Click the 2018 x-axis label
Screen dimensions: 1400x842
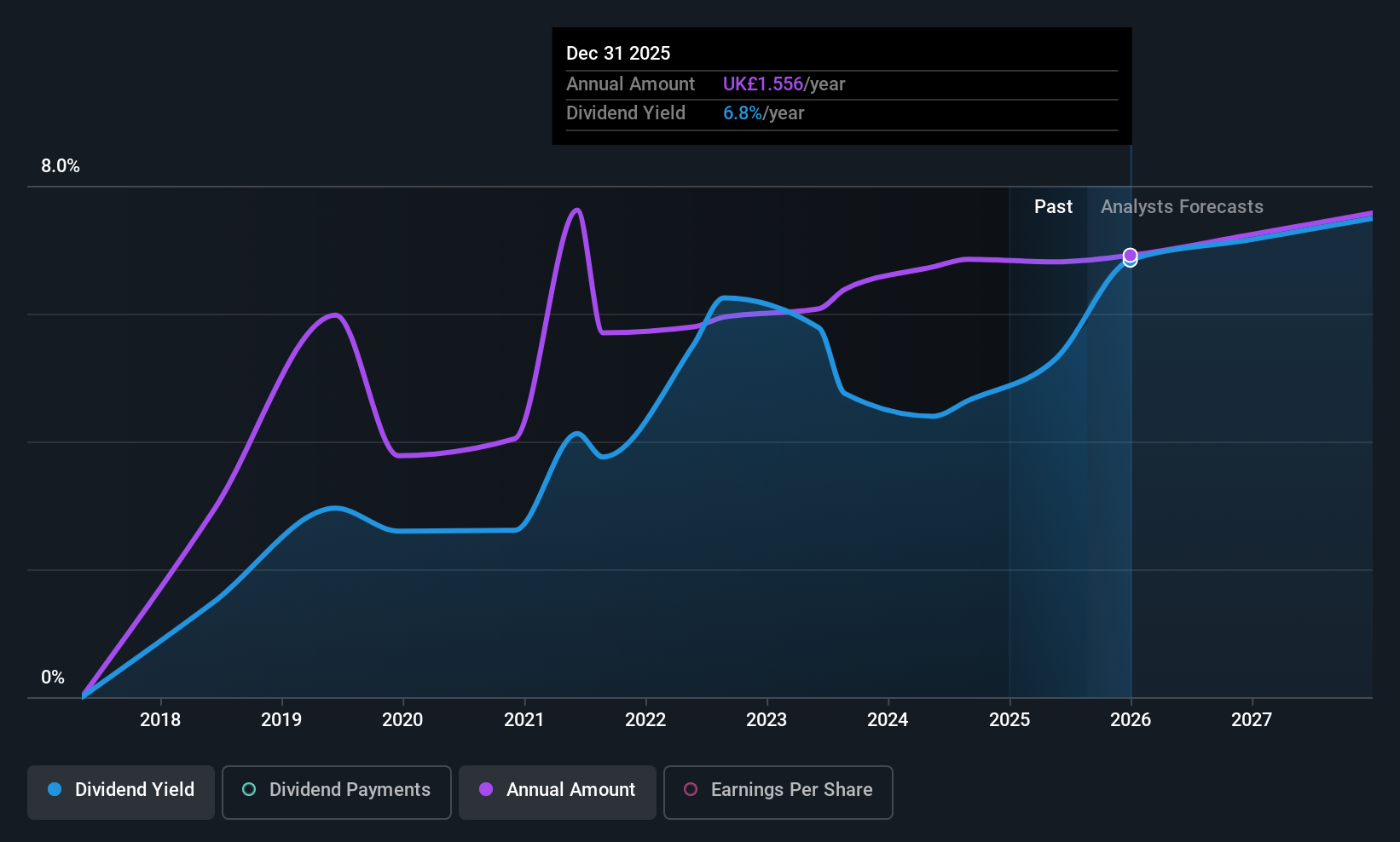click(160, 719)
